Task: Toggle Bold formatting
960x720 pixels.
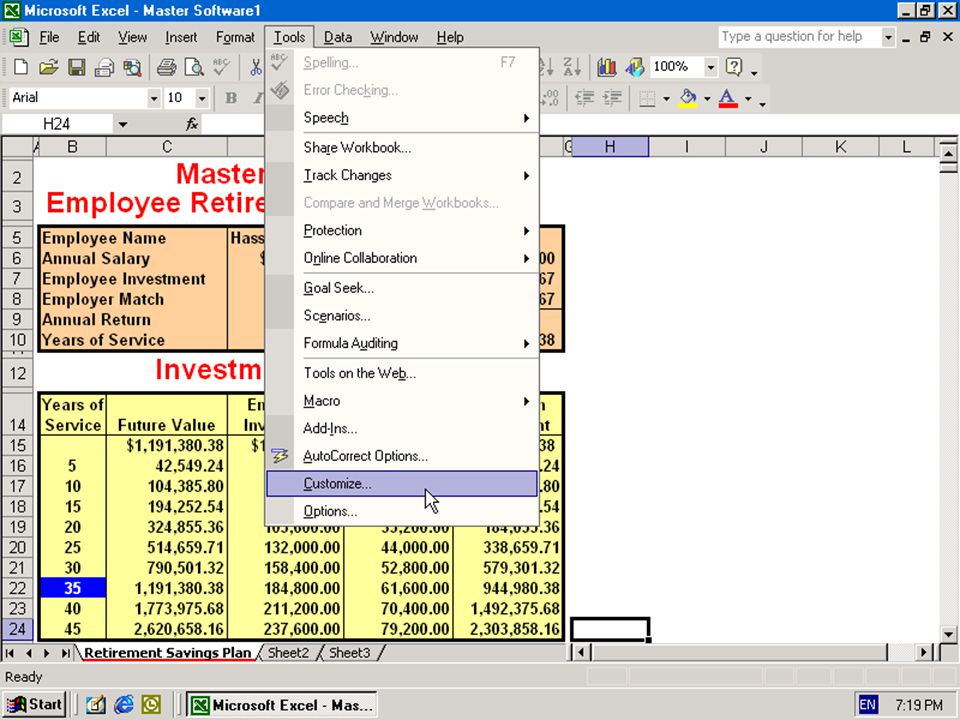Action: (231, 98)
